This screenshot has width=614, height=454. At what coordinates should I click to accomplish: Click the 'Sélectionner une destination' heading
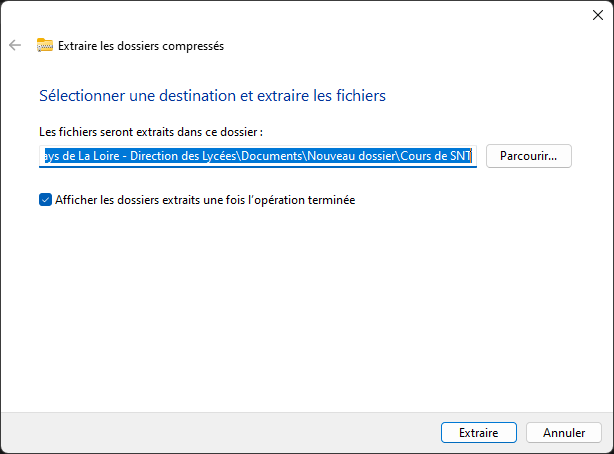point(212,96)
